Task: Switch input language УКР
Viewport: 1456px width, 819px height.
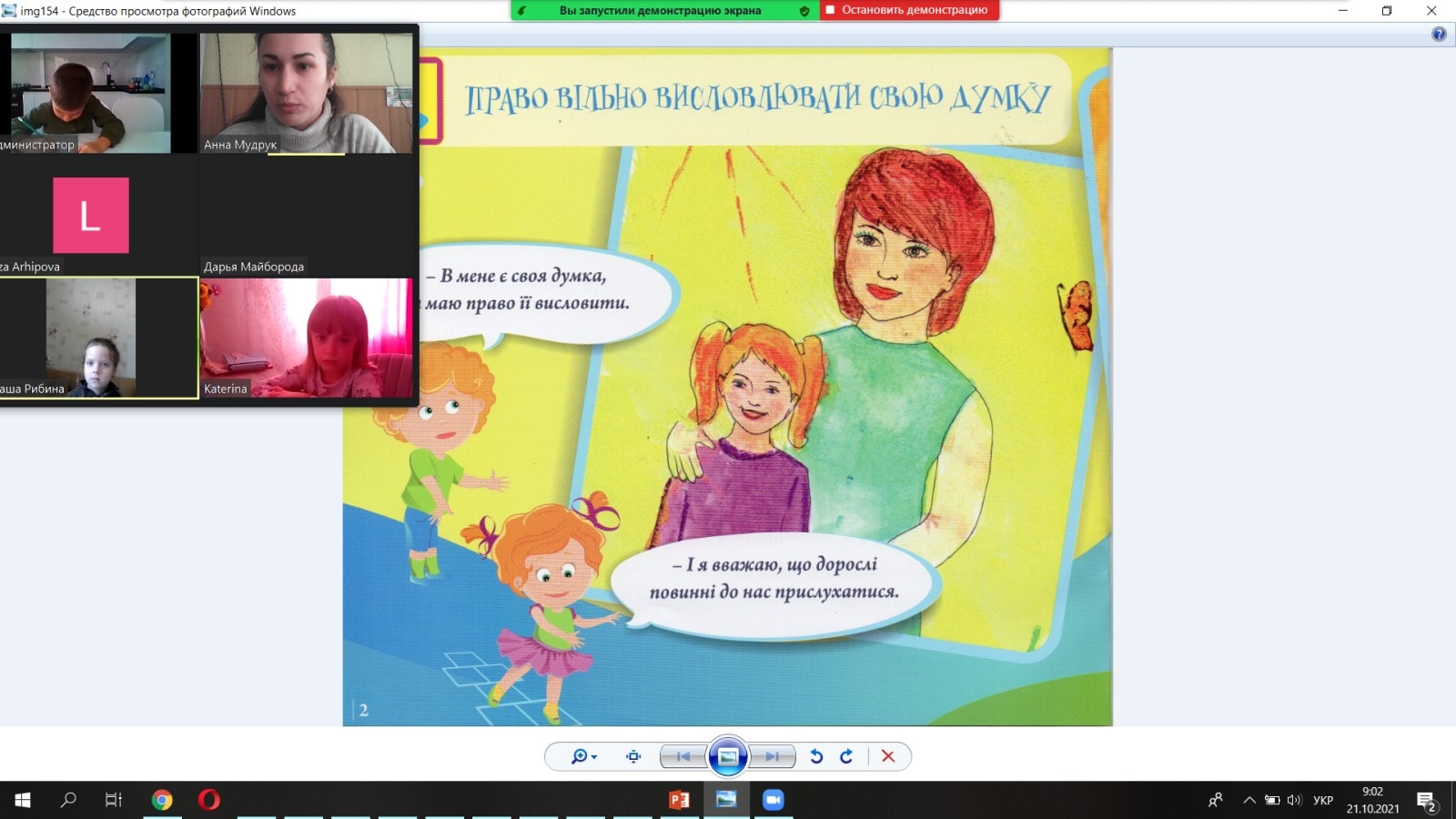Action: 1323,800
